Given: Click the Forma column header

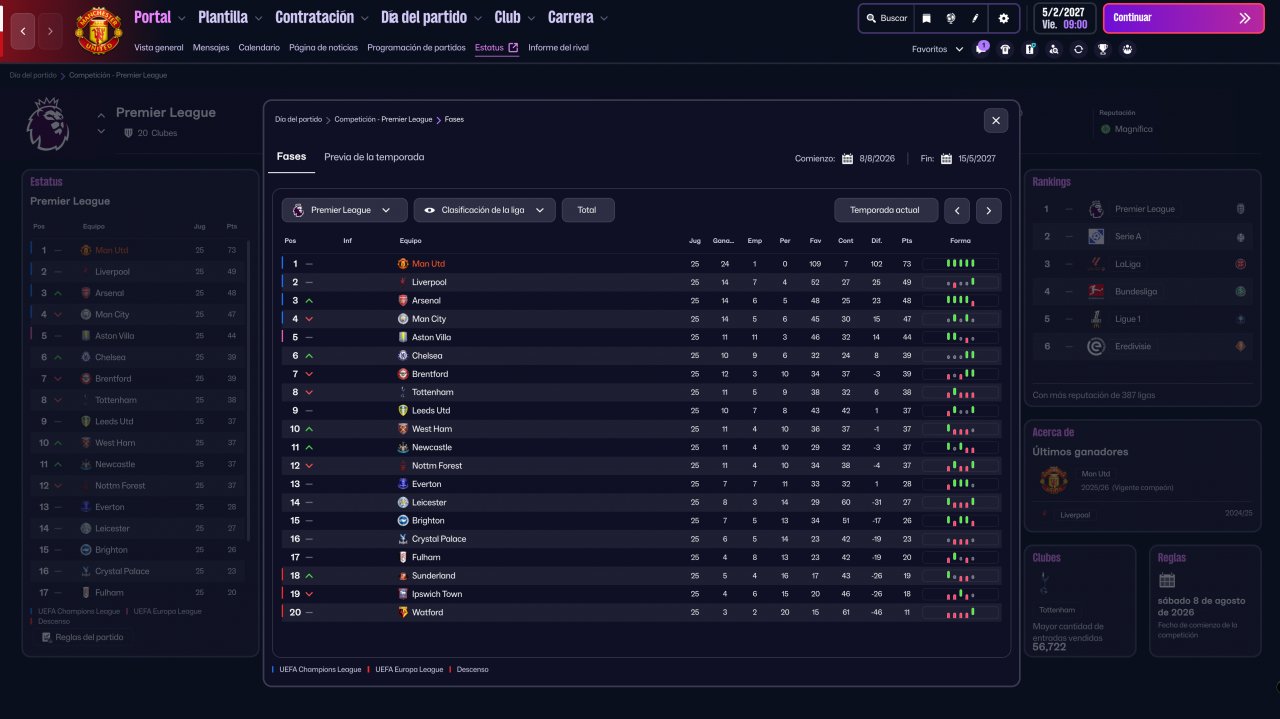Looking at the screenshot, I should click(x=960, y=241).
